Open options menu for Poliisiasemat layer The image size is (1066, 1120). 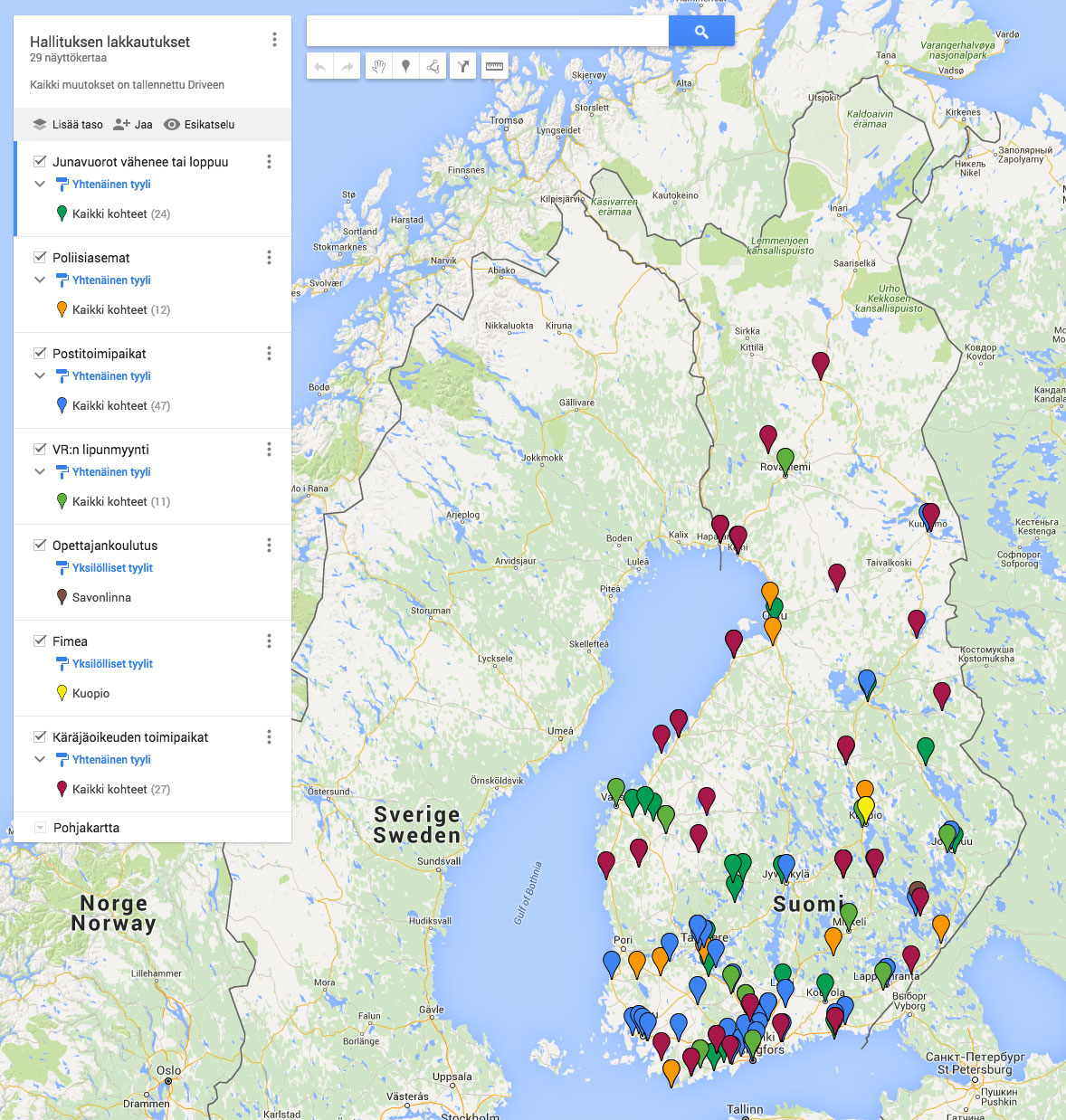[269, 258]
